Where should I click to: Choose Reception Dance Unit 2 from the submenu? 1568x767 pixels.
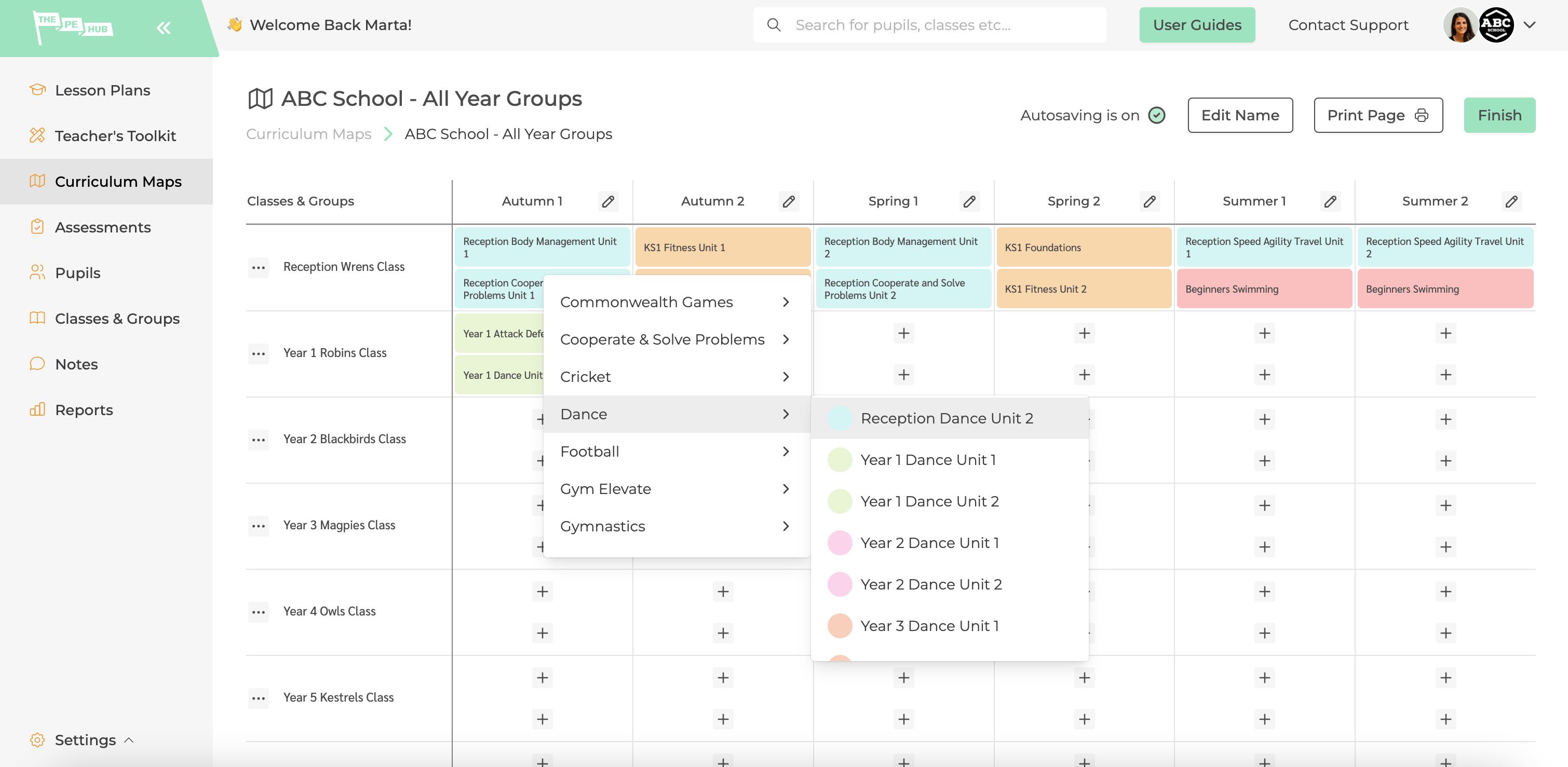[x=946, y=418]
